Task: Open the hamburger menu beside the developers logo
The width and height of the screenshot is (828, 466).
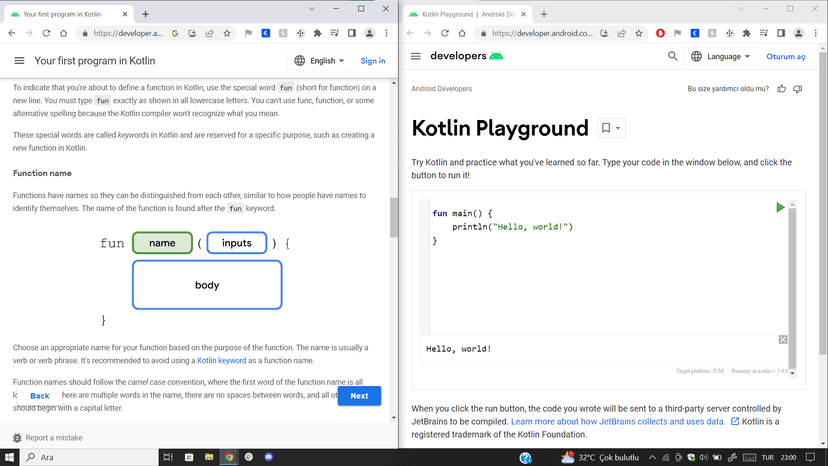Action: click(x=416, y=57)
